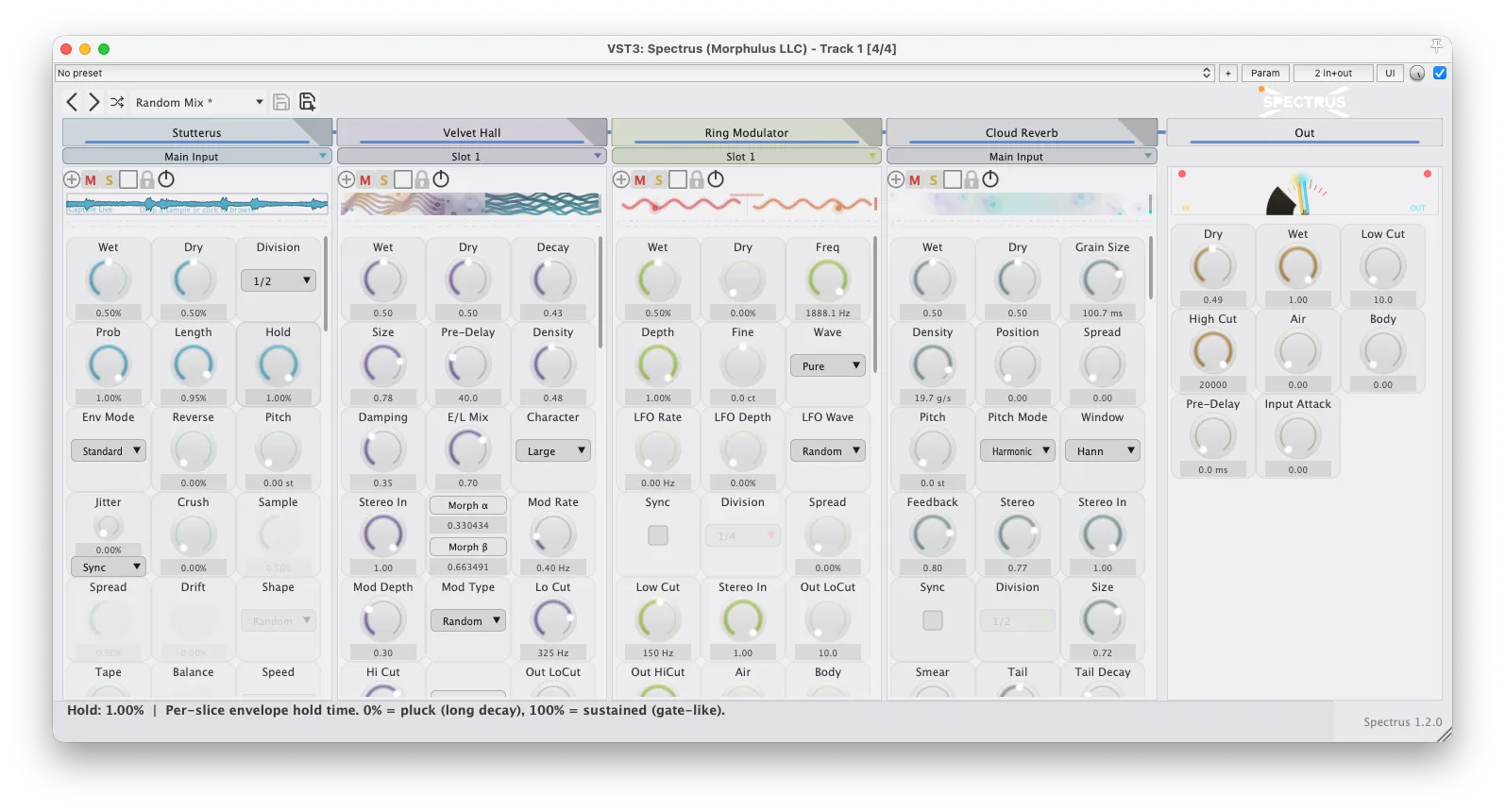Open the Random Mix preset dropdown

pos(199,102)
